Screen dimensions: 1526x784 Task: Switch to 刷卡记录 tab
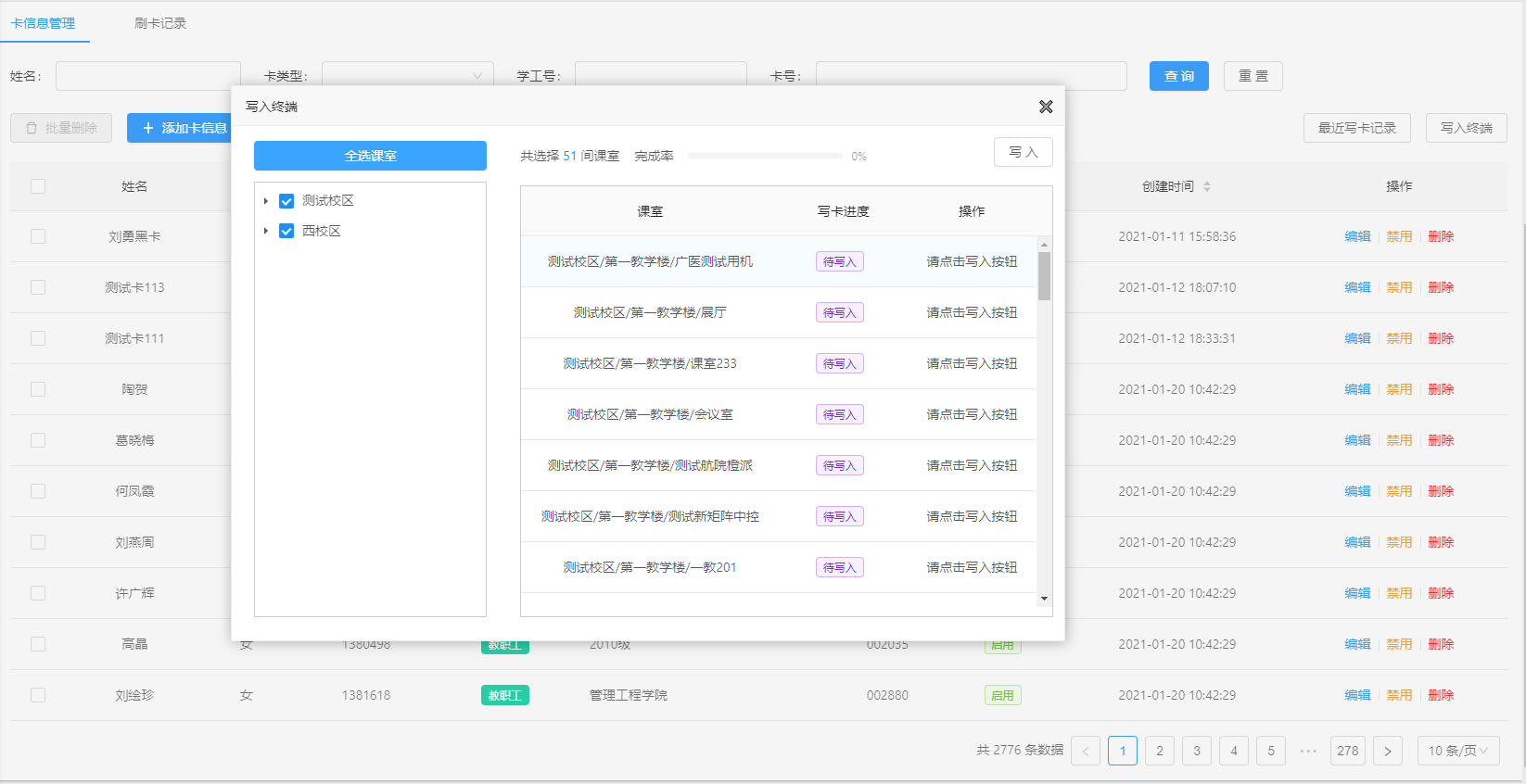click(x=160, y=23)
